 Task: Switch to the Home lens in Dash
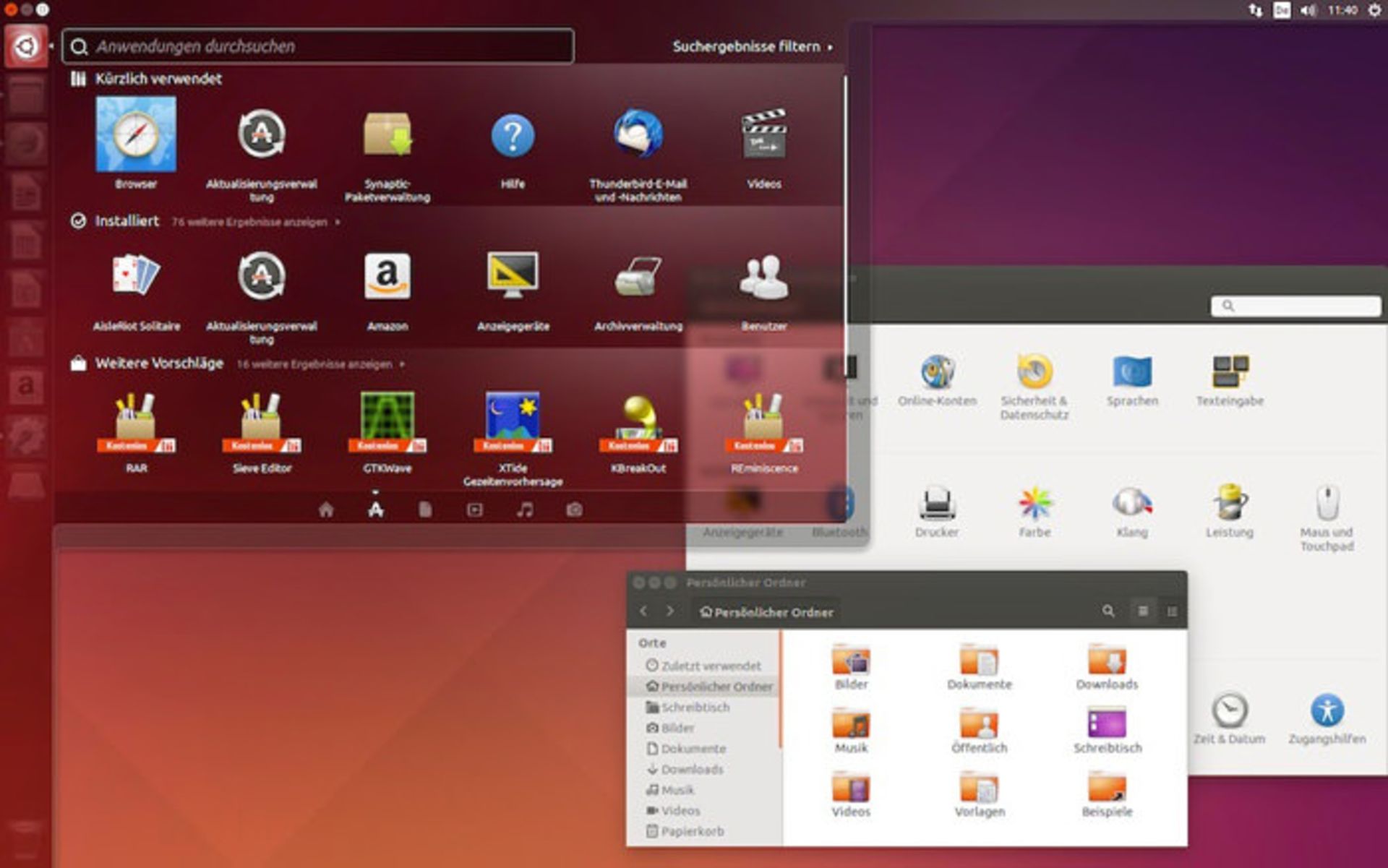click(x=326, y=510)
